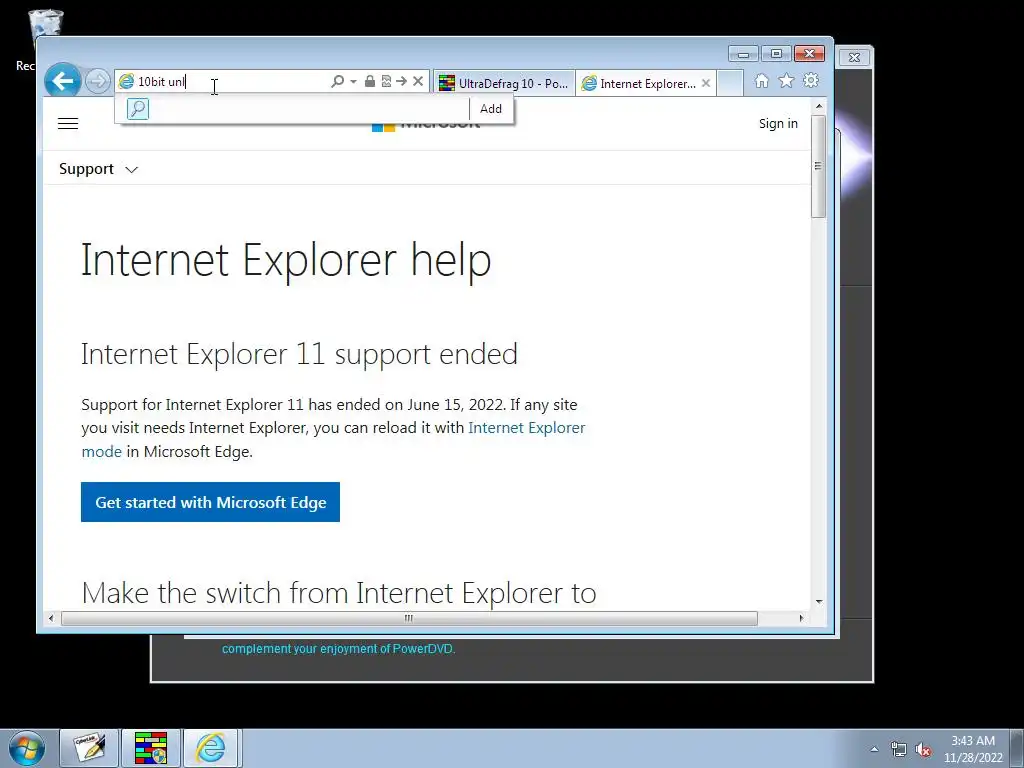The height and width of the screenshot is (768, 1024).
Task: Click Get started with Microsoft Edge
Action: [x=210, y=502]
